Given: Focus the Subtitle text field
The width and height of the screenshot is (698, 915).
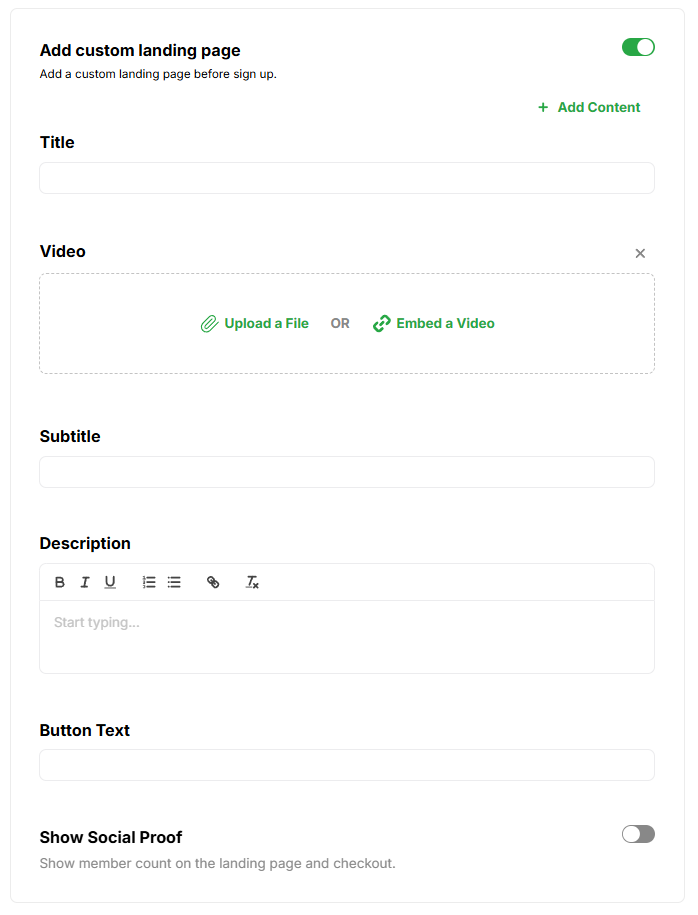Looking at the screenshot, I should pos(346,472).
